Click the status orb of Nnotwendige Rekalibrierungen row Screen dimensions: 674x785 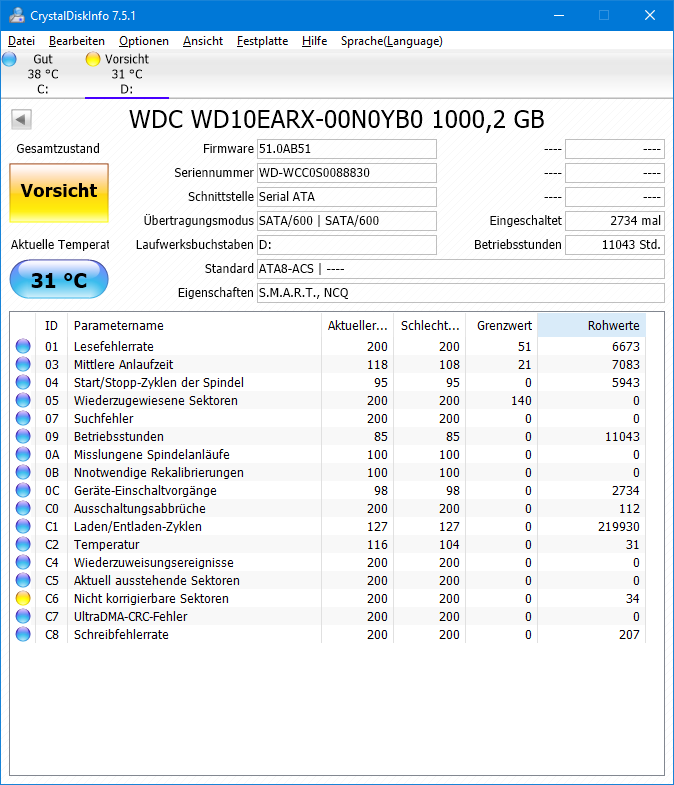pyautogui.click(x=23, y=473)
